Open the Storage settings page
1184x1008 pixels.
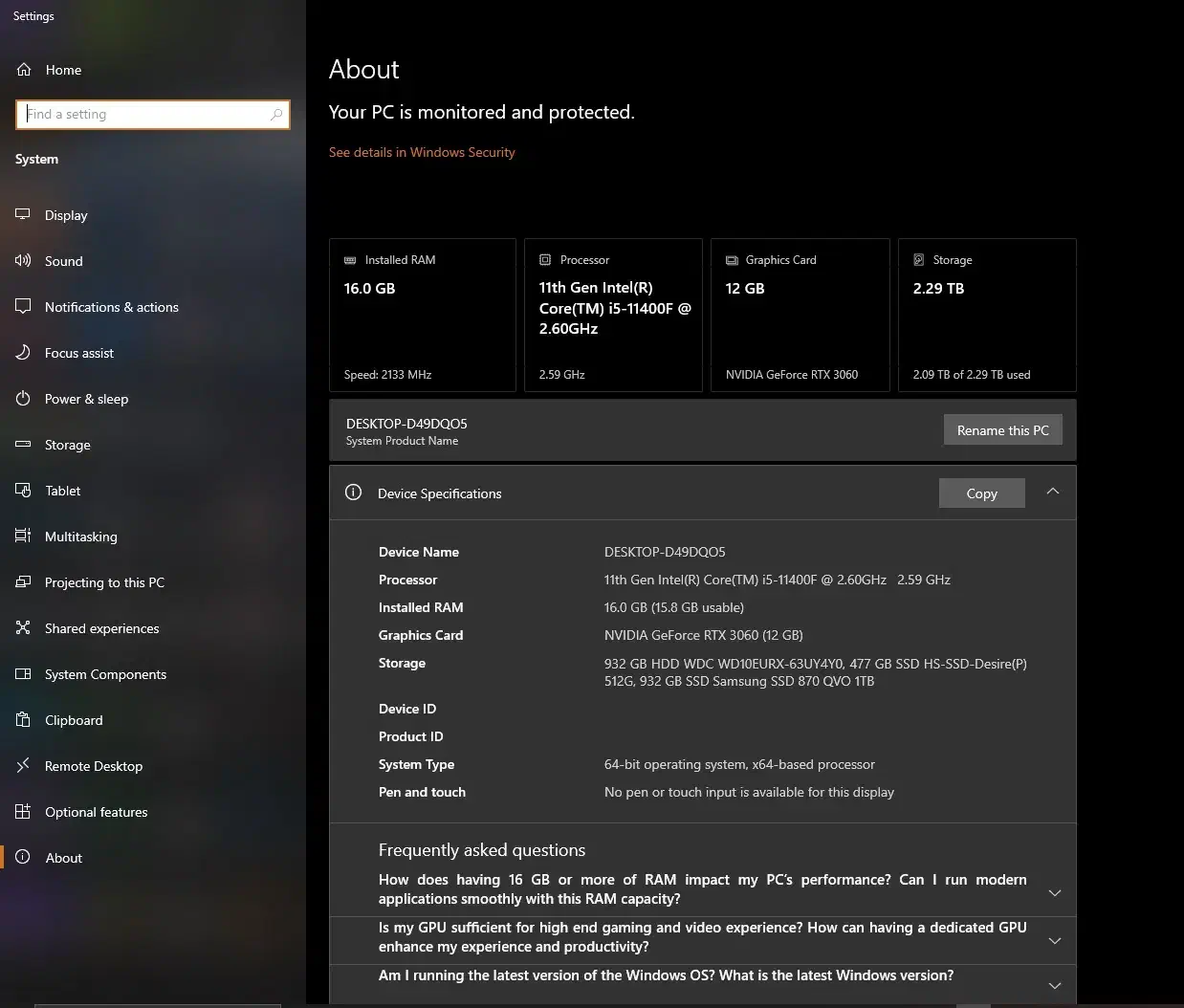click(67, 445)
